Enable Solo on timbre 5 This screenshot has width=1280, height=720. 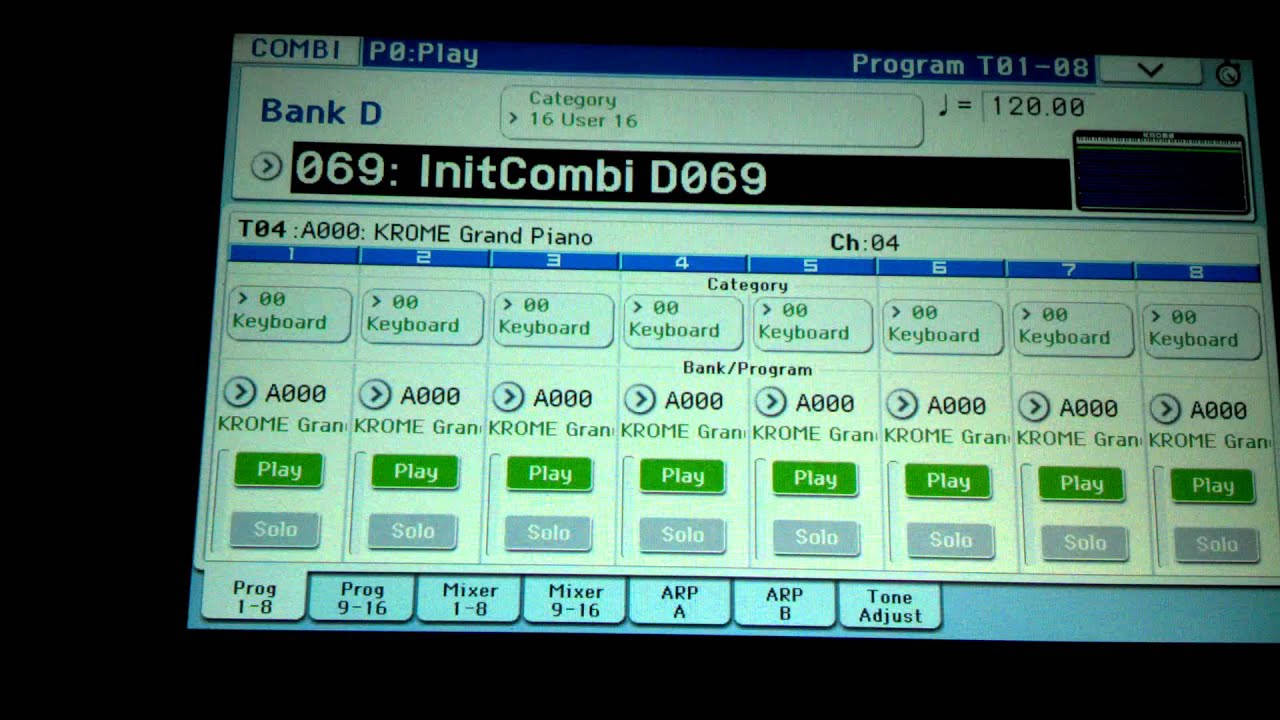pyautogui.click(x=816, y=537)
